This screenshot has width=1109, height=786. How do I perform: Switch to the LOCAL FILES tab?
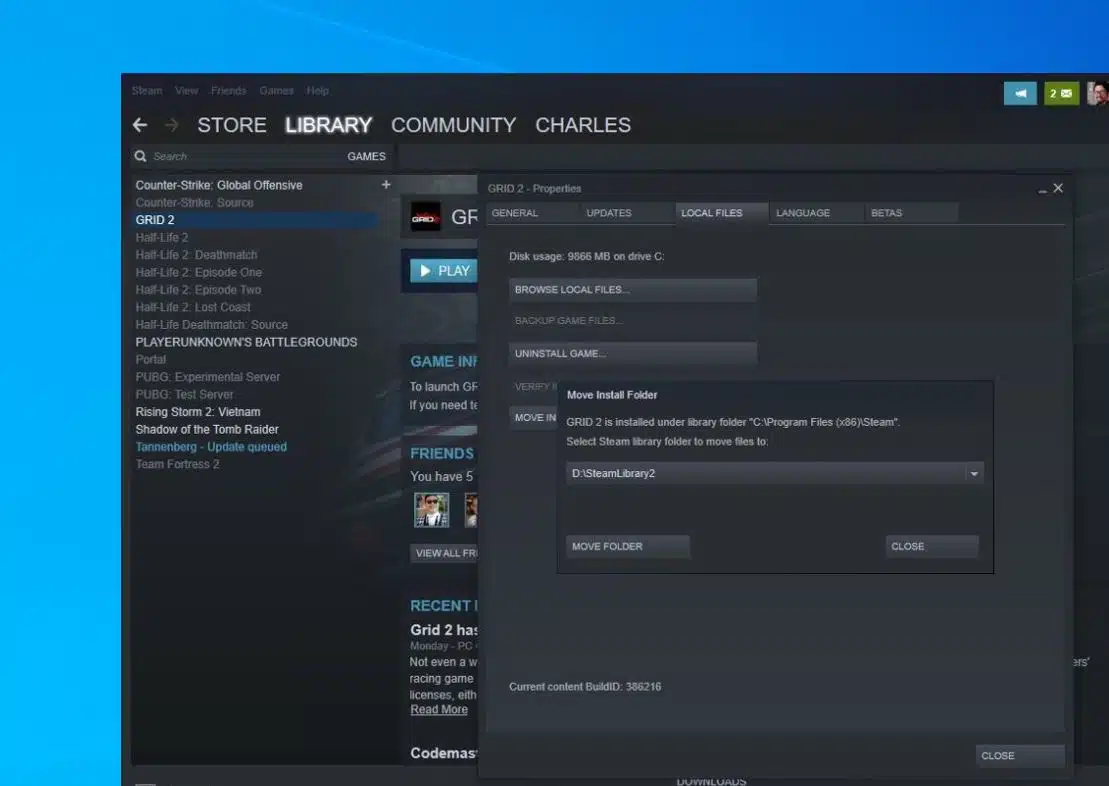(722, 213)
